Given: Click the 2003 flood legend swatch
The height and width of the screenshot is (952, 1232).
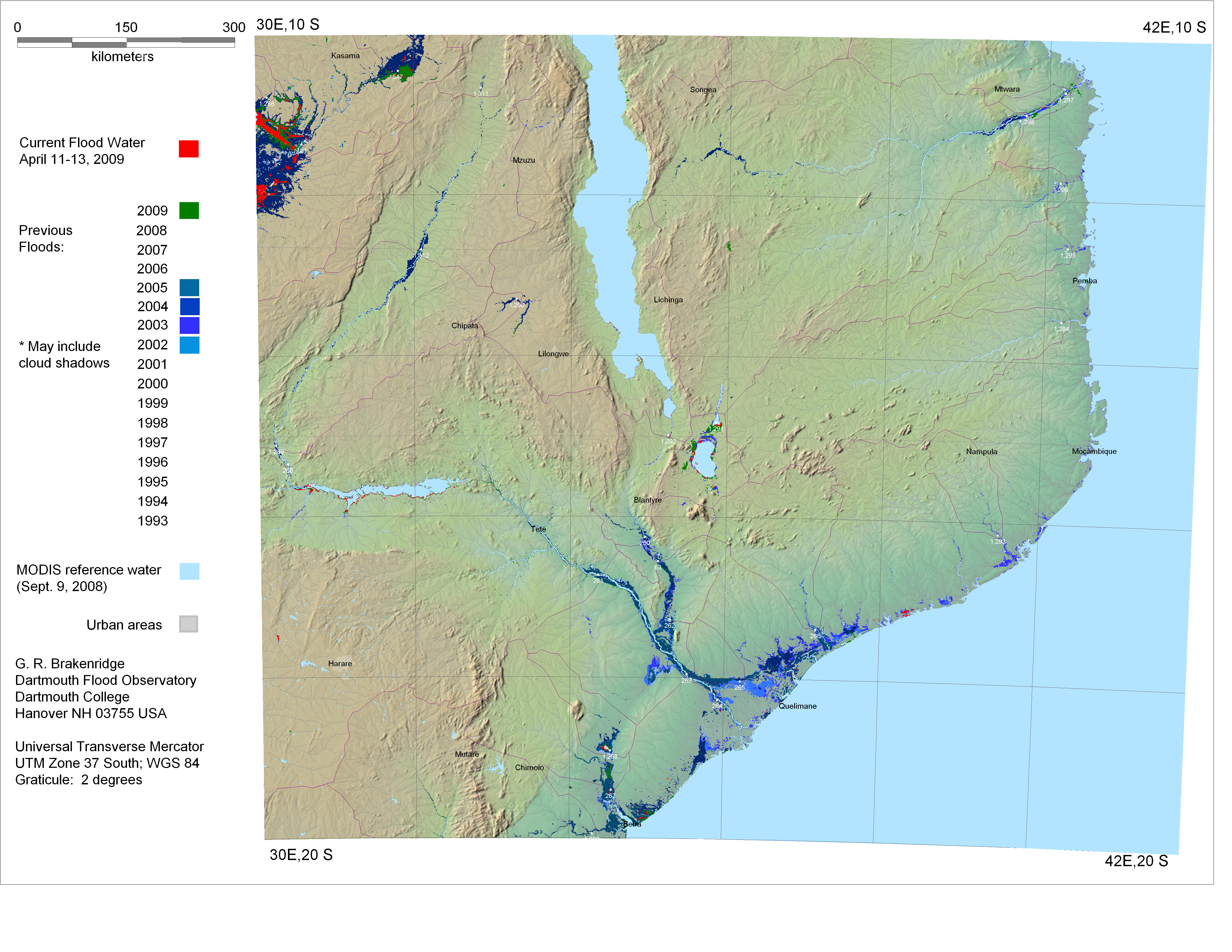Looking at the screenshot, I should coord(189,325).
